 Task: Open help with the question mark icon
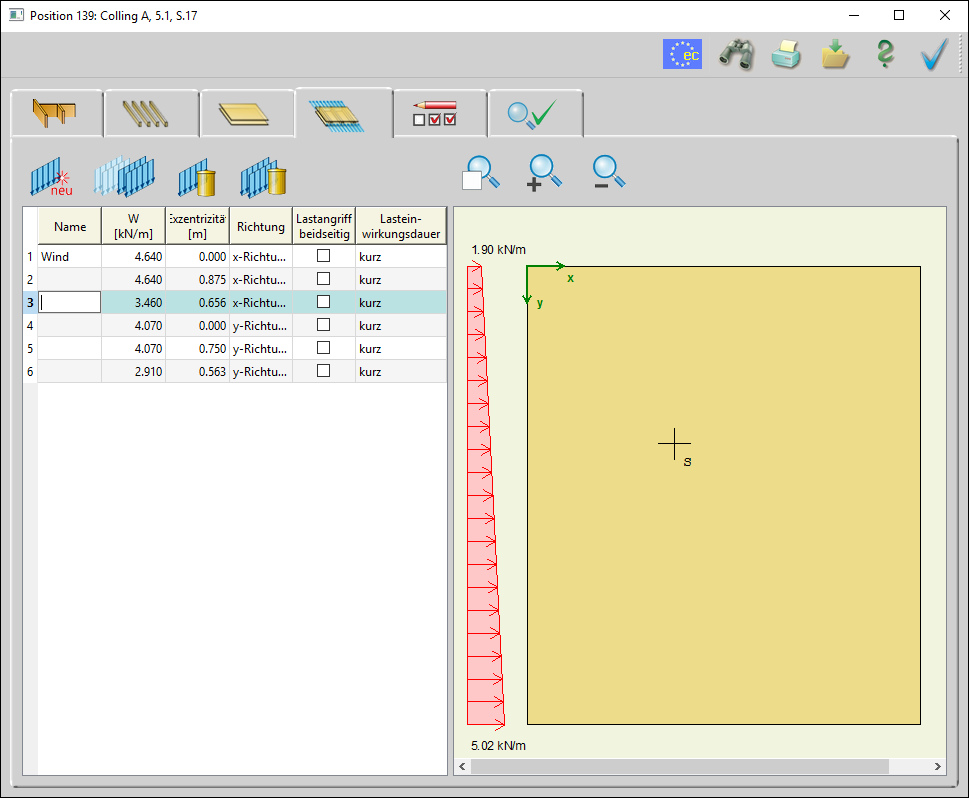[884, 54]
